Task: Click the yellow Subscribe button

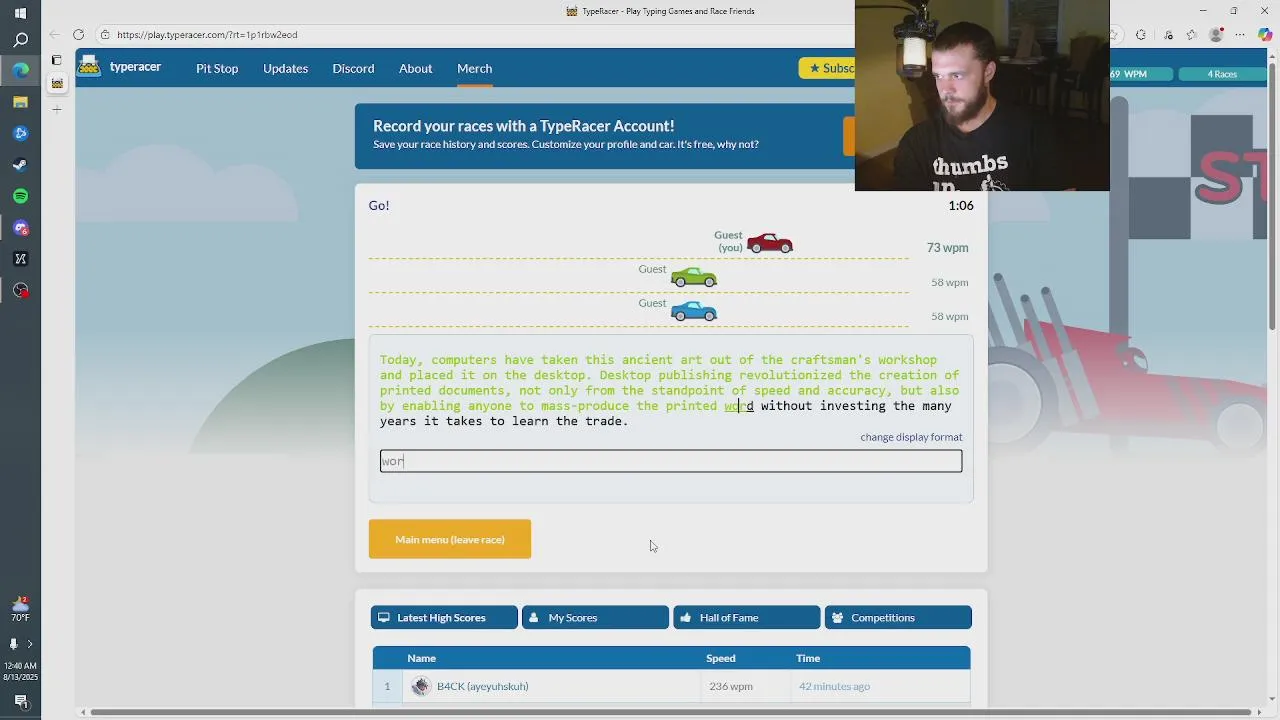Action: (x=827, y=68)
